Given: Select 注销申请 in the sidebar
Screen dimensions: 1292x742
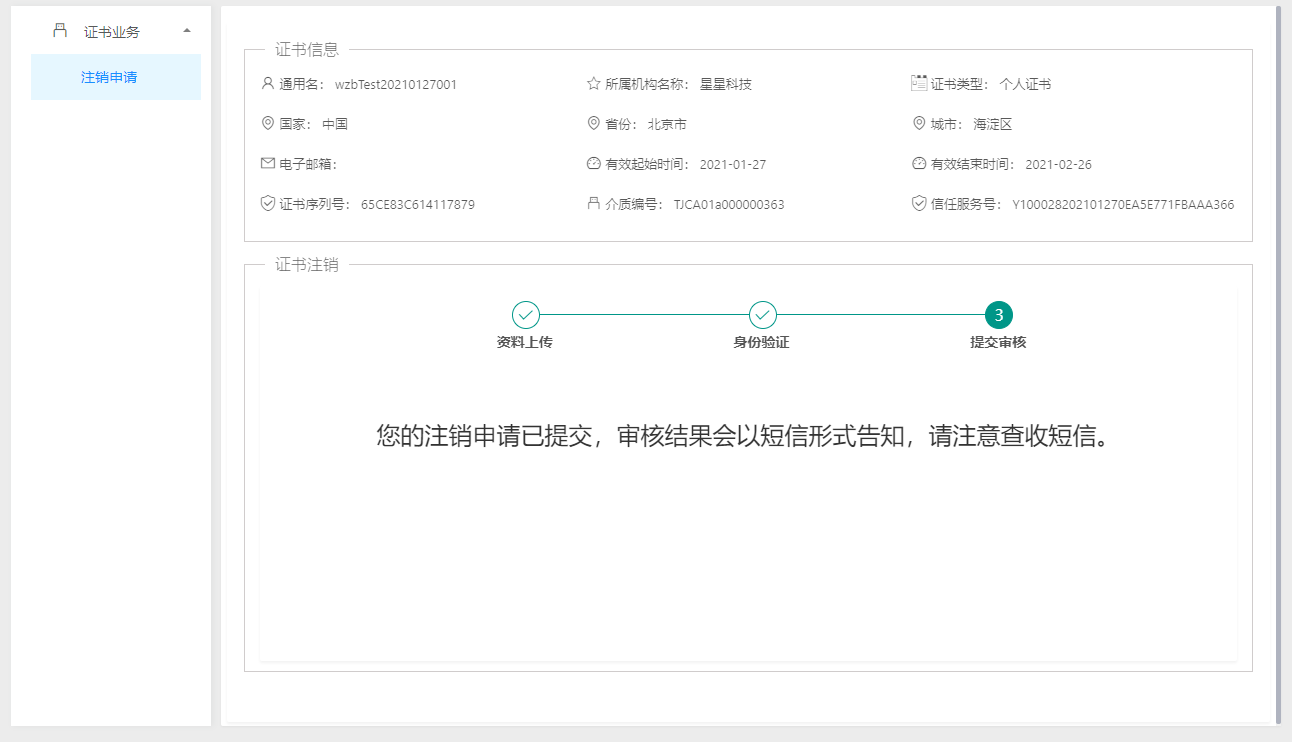Looking at the screenshot, I should pyautogui.click(x=109, y=77).
